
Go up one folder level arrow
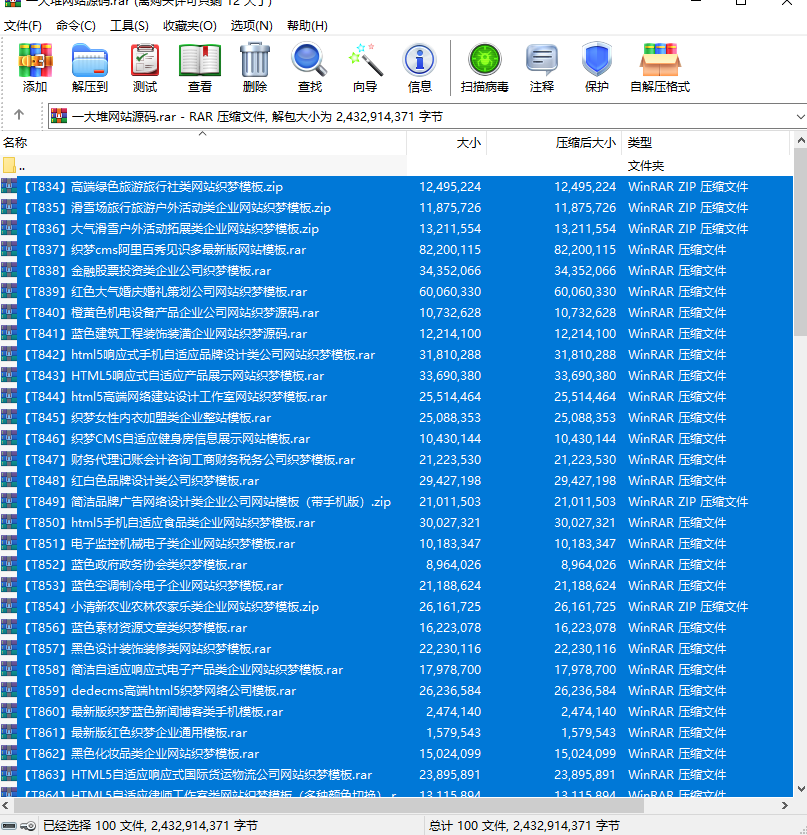point(19,114)
